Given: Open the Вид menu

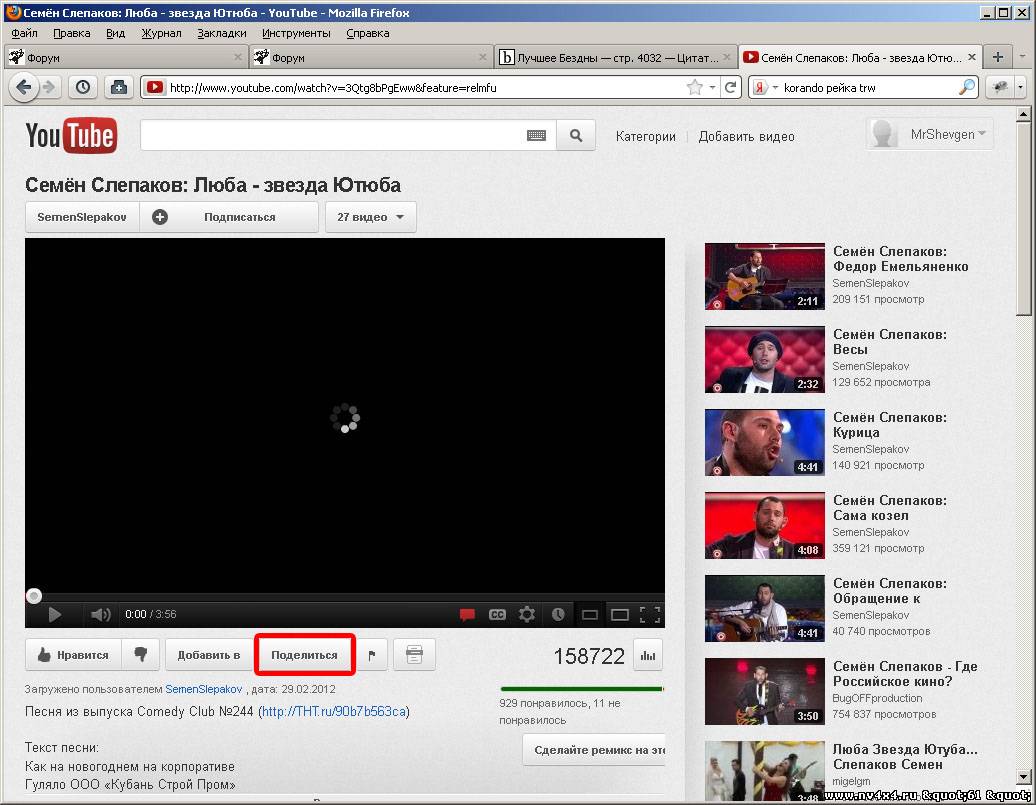Looking at the screenshot, I should (116, 33).
